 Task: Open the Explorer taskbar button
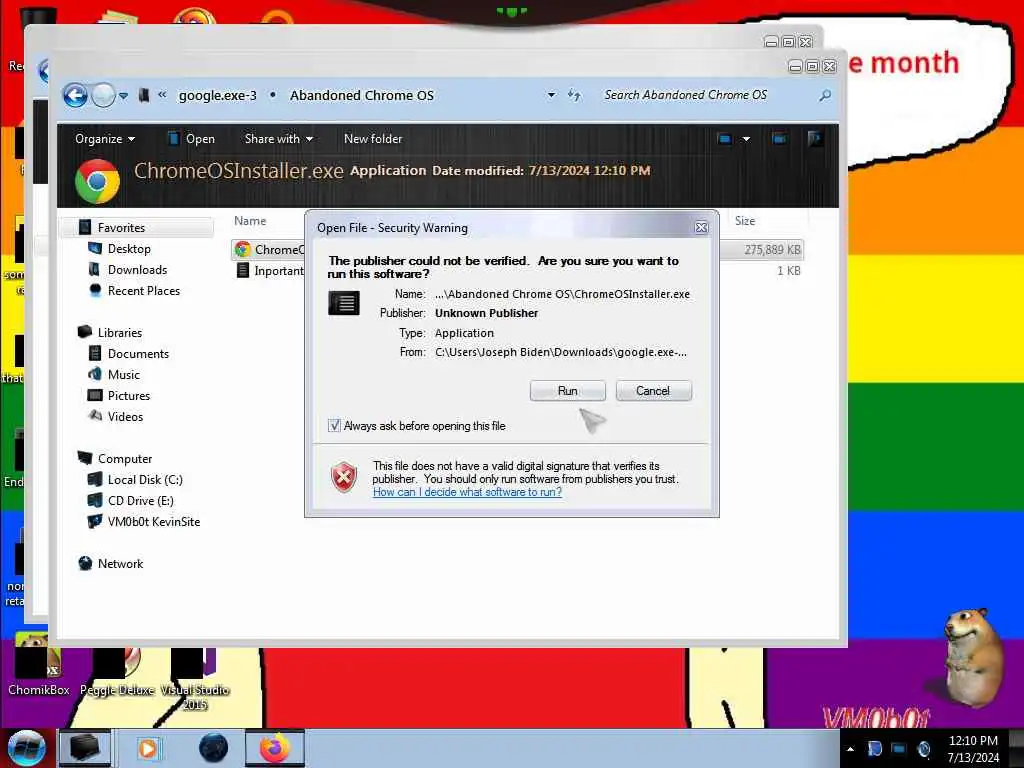click(85, 748)
